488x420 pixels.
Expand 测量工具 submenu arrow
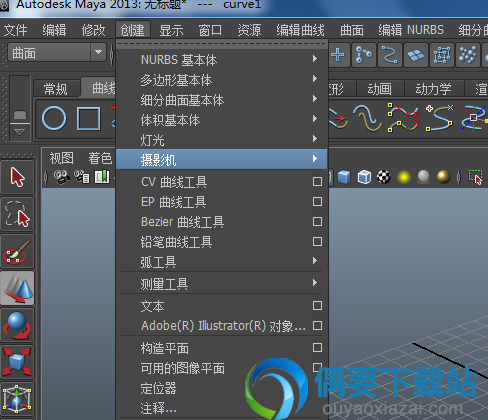pos(315,283)
